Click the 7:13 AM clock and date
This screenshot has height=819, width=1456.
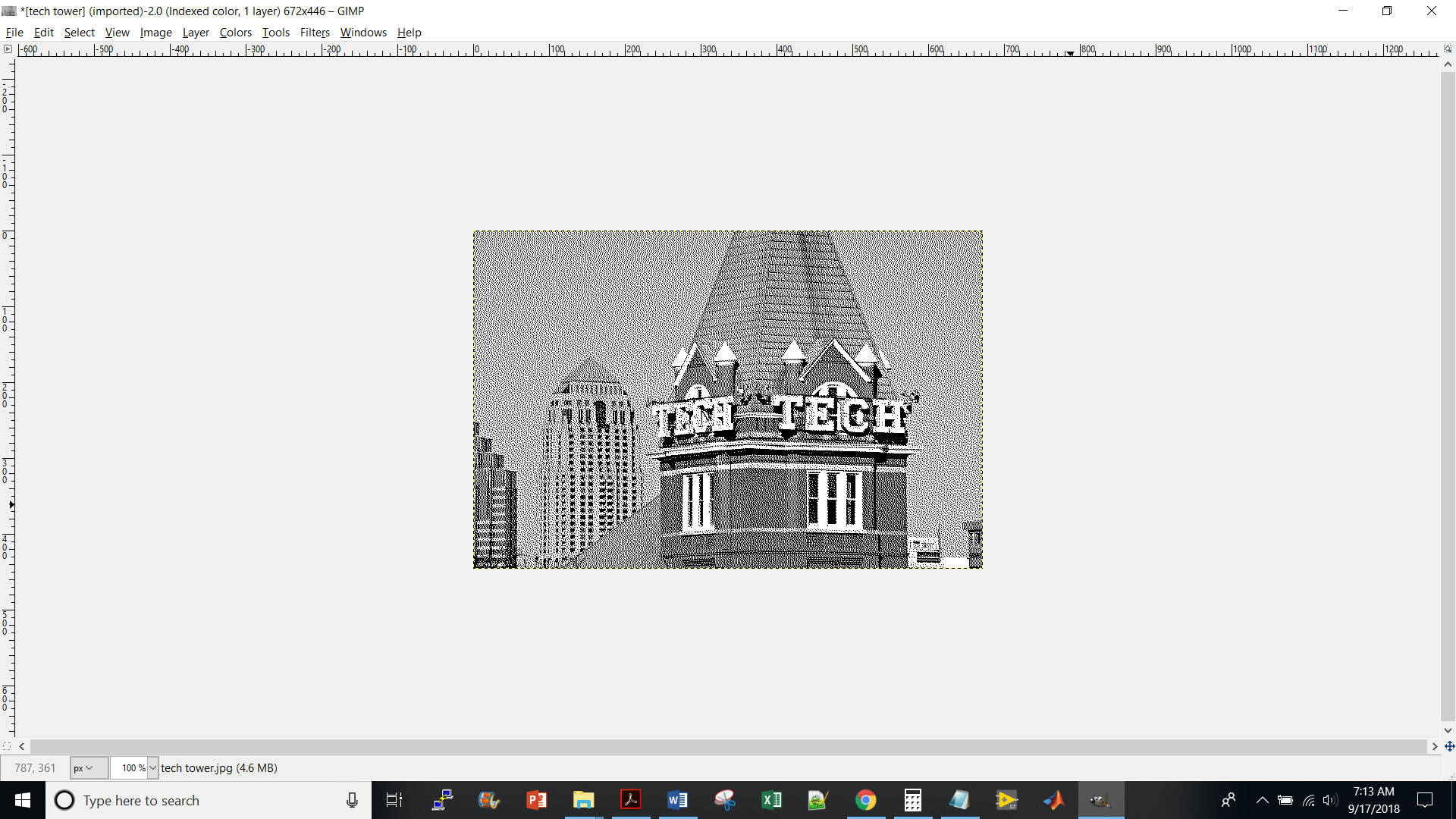coord(1373,800)
